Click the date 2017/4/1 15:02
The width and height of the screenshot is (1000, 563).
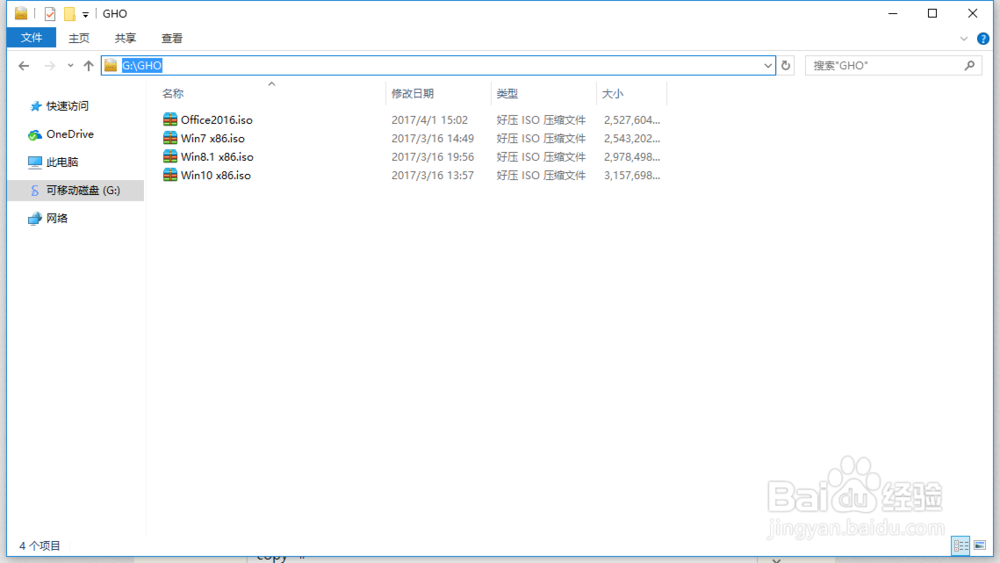429,120
